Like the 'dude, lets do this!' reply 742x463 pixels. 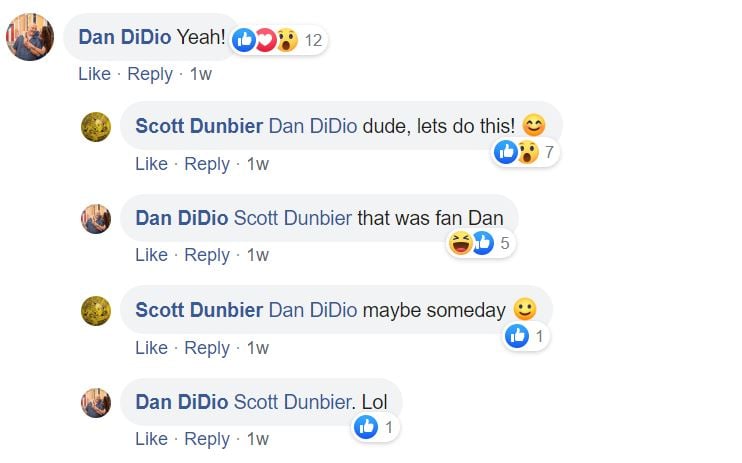(x=151, y=164)
